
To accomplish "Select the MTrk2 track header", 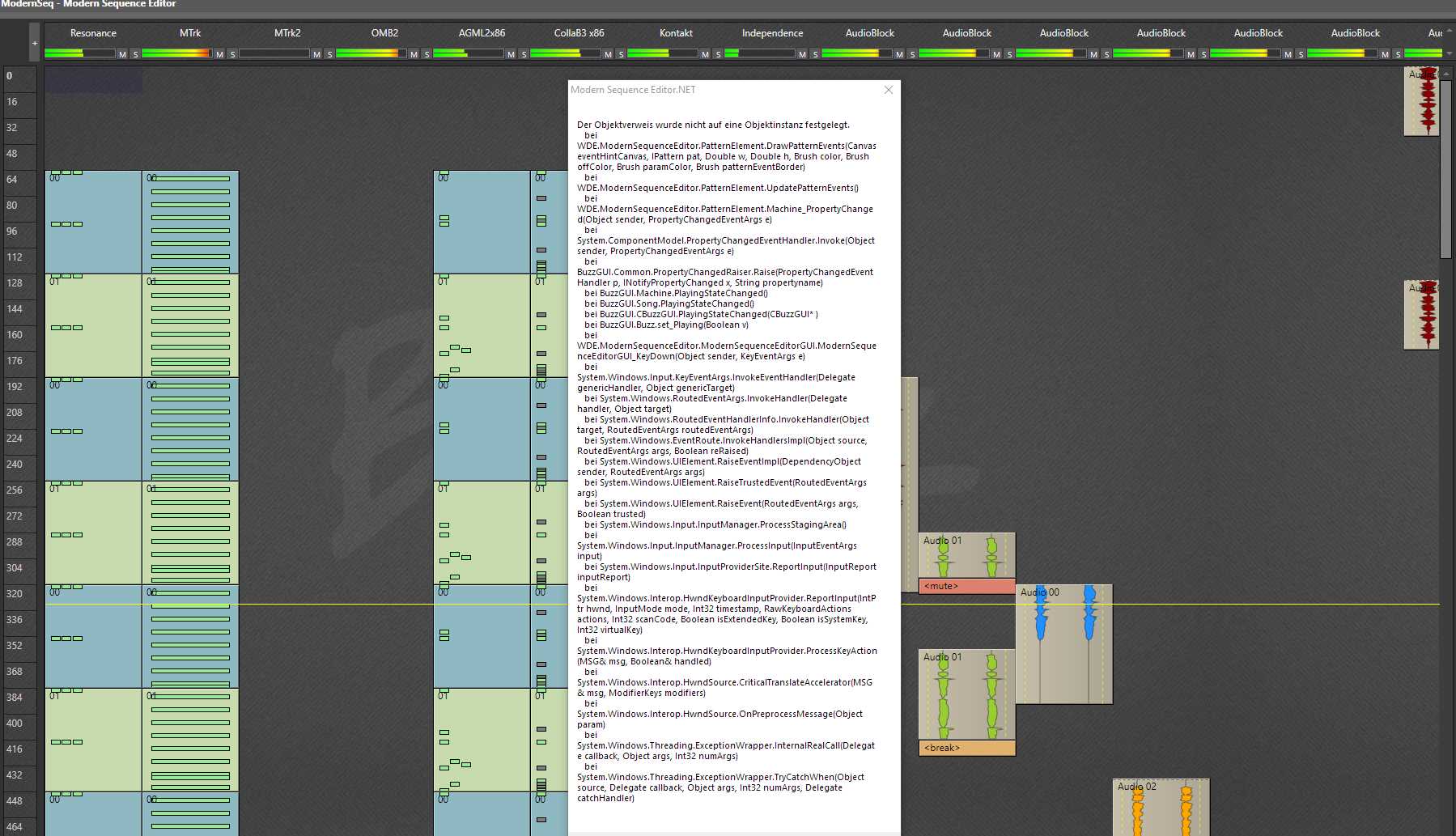I will pos(287,33).
